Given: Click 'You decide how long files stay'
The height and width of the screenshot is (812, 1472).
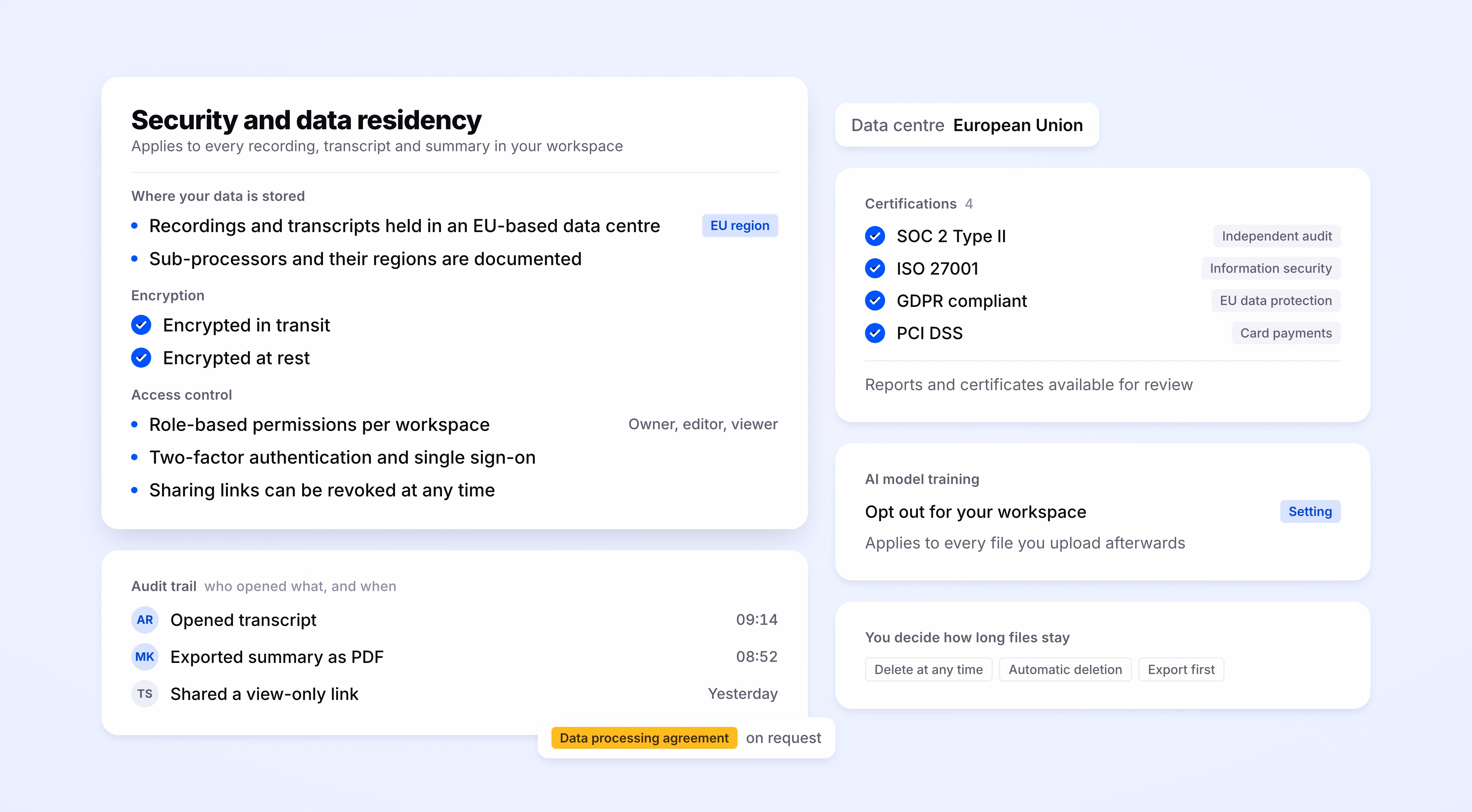Looking at the screenshot, I should click(967, 638).
